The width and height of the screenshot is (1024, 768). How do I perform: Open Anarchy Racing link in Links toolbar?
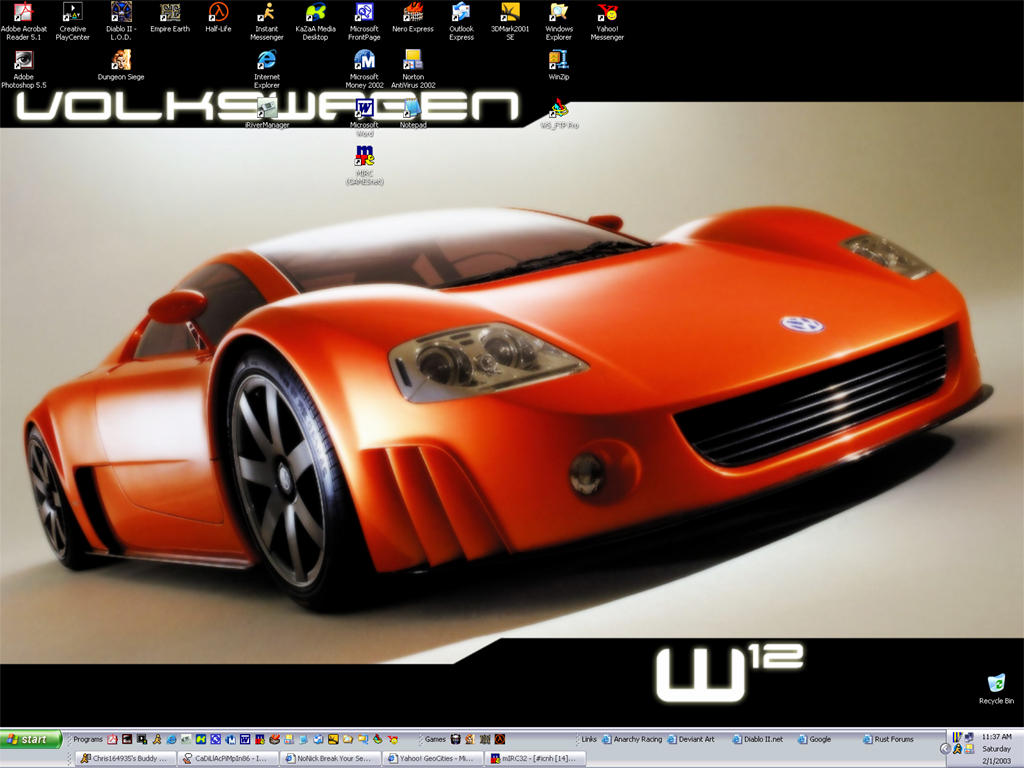point(632,739)
